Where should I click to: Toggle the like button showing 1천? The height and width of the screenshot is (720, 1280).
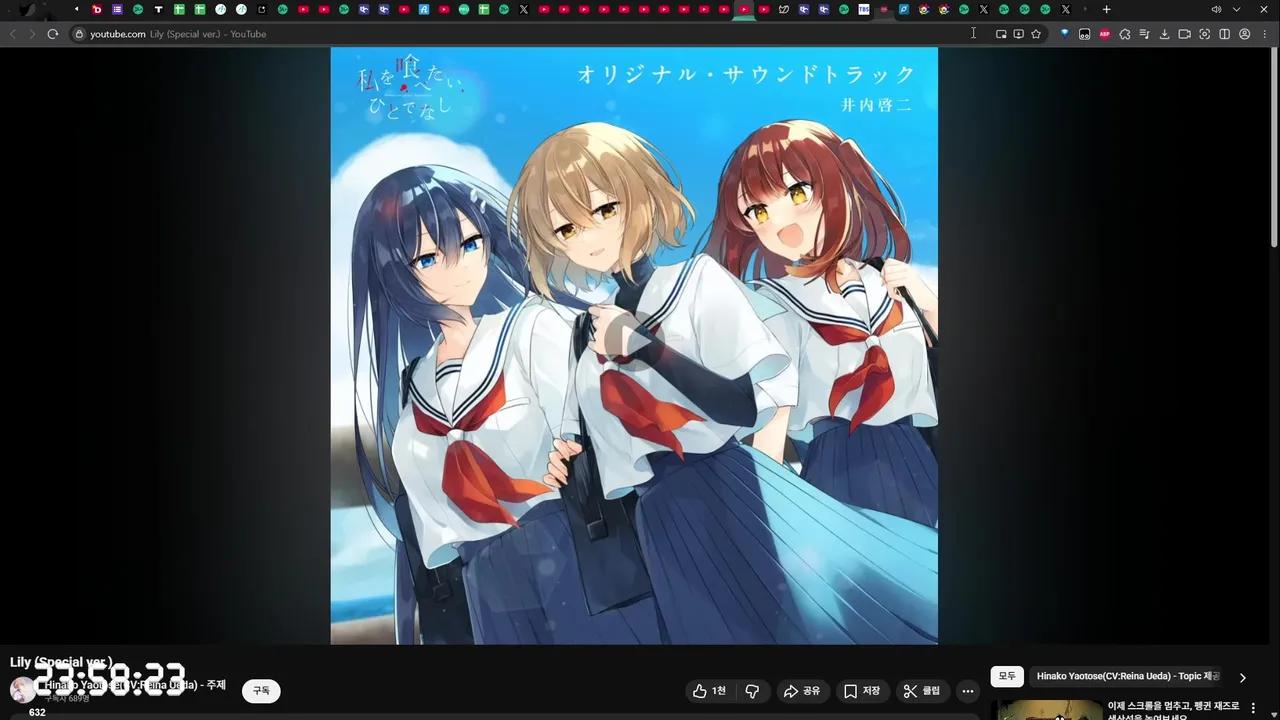click(710, 691)
